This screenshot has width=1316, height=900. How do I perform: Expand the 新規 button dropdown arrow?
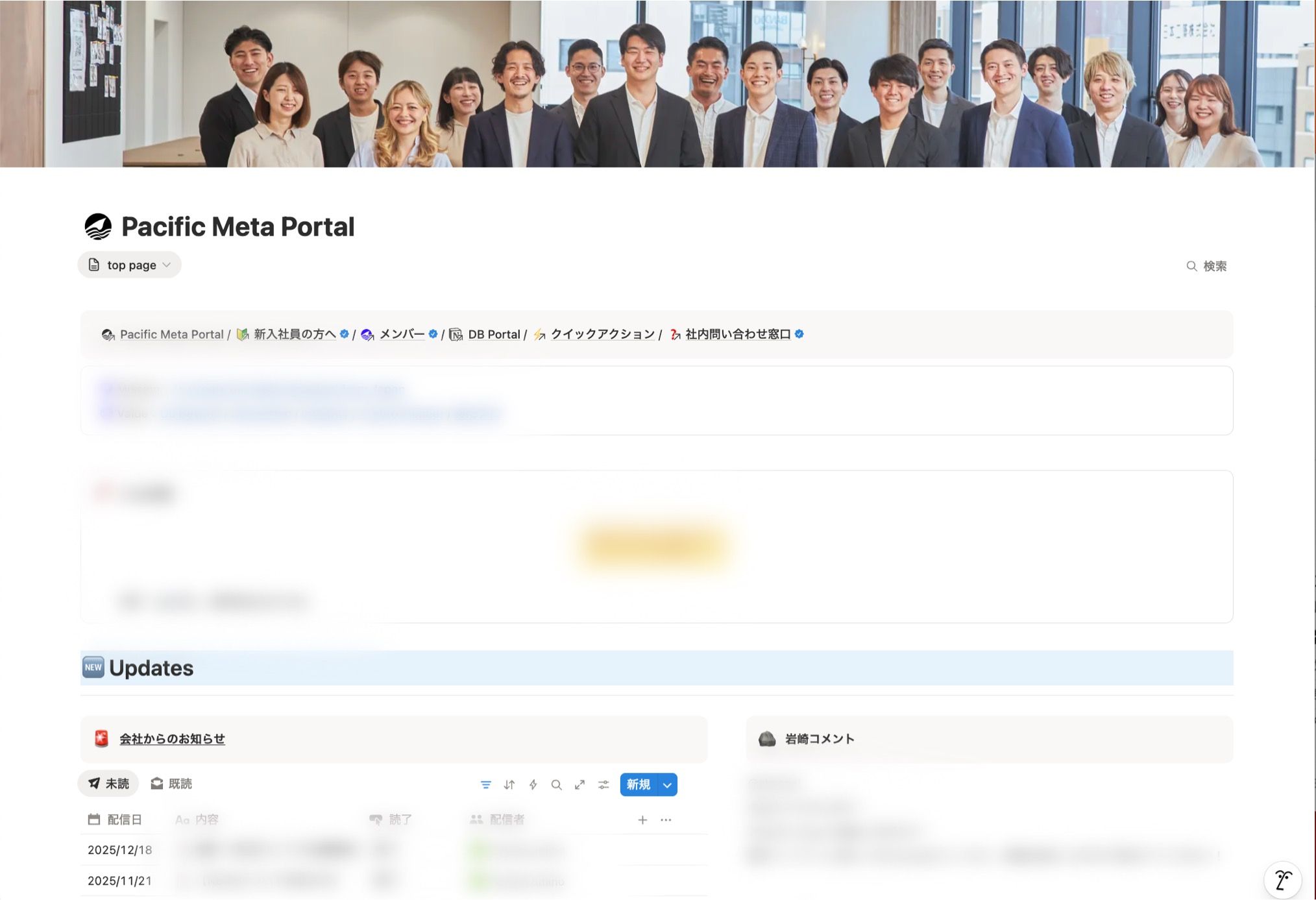(667, 784)
